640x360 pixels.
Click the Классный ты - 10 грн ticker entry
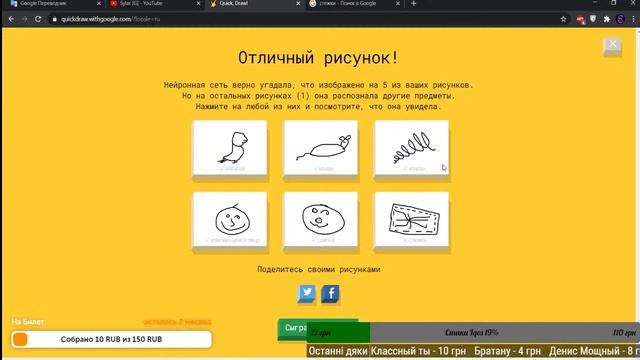tap(418, 351)
